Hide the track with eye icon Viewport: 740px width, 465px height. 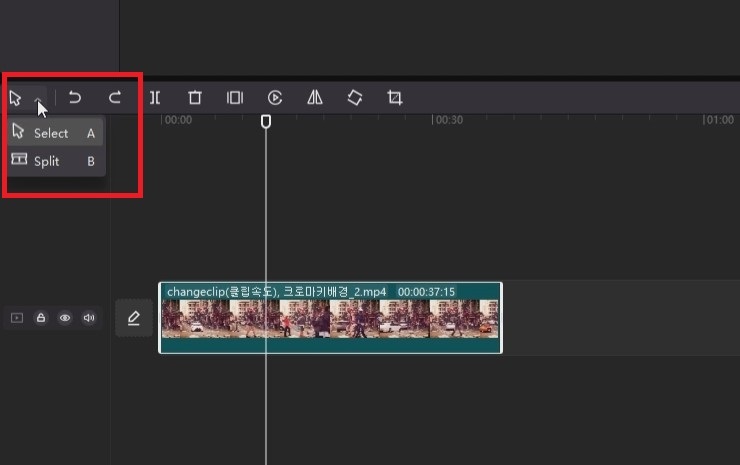(65, 318)
